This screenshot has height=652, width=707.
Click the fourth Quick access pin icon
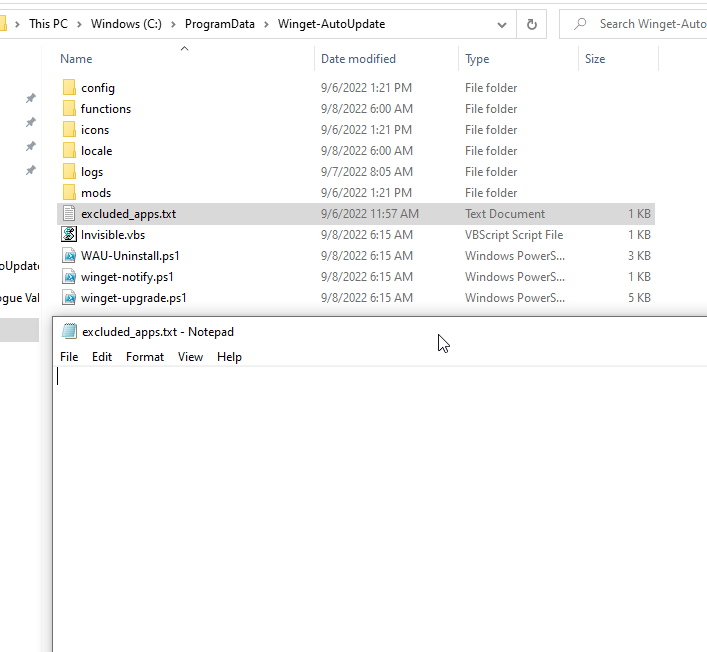(30, 170)
